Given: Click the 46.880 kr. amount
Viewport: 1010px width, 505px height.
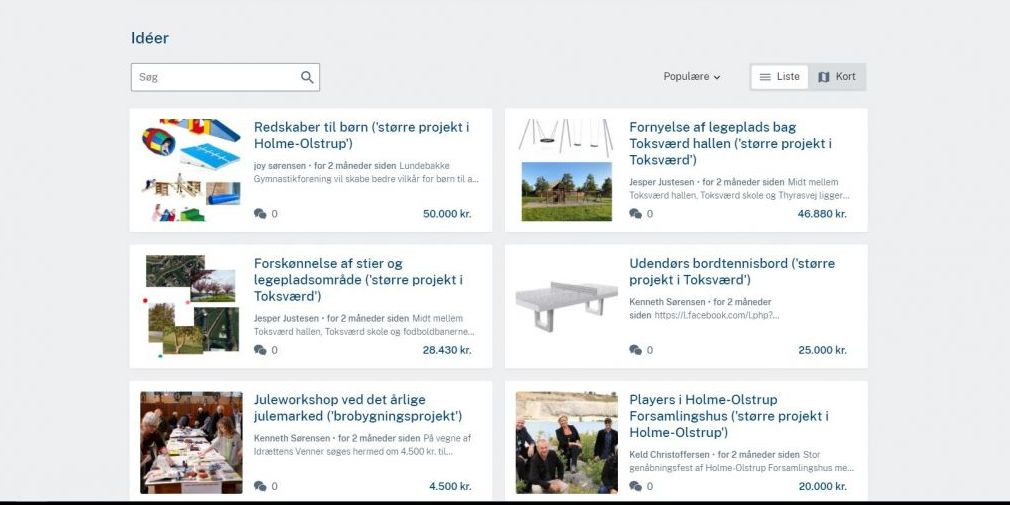Looking at the screenshot, I should pyautogui.click(x=822, y=214).
